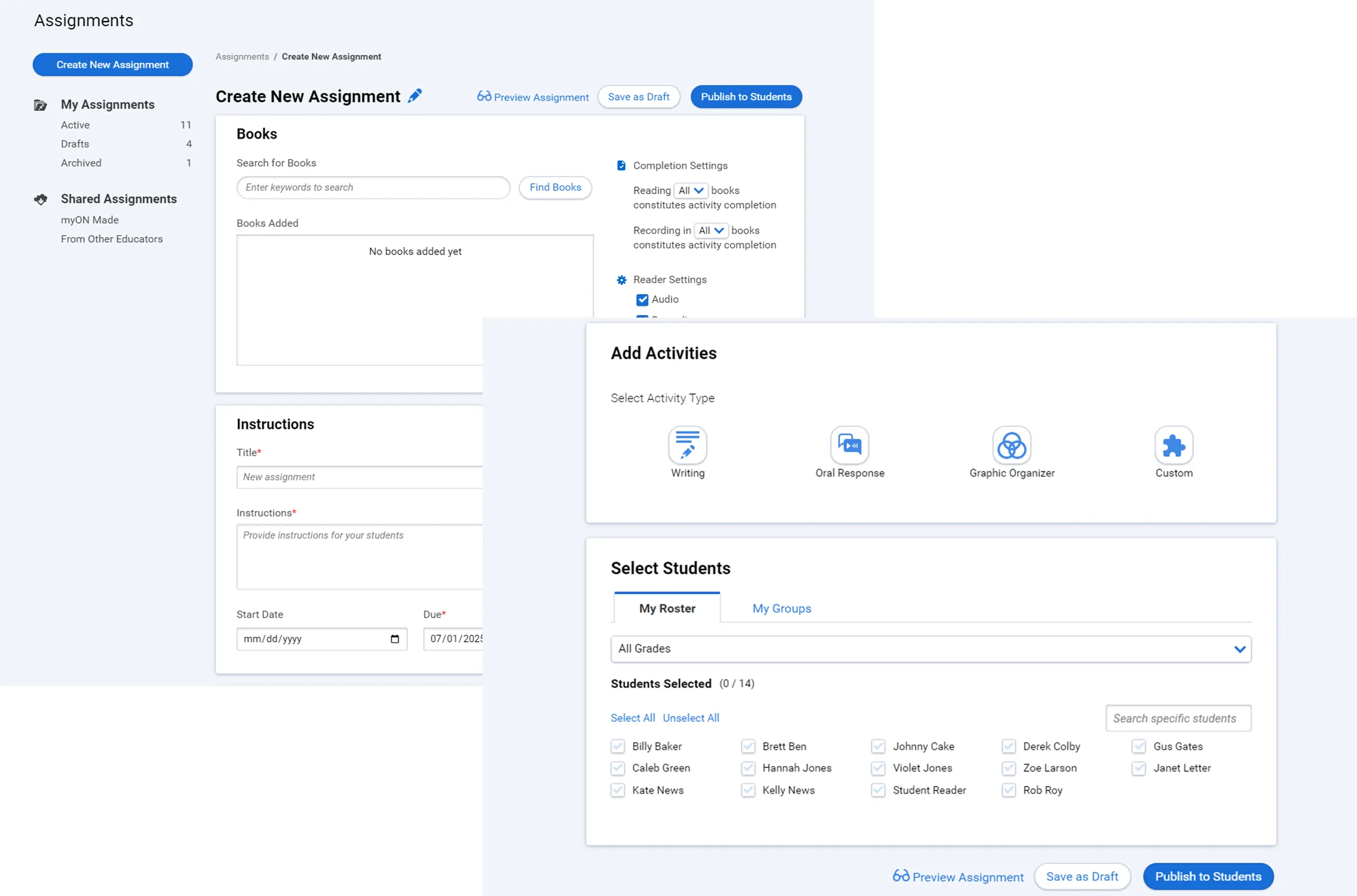Click the Unselect All link
Viewport: 1357px width, 896px height.
pos(691,718)
